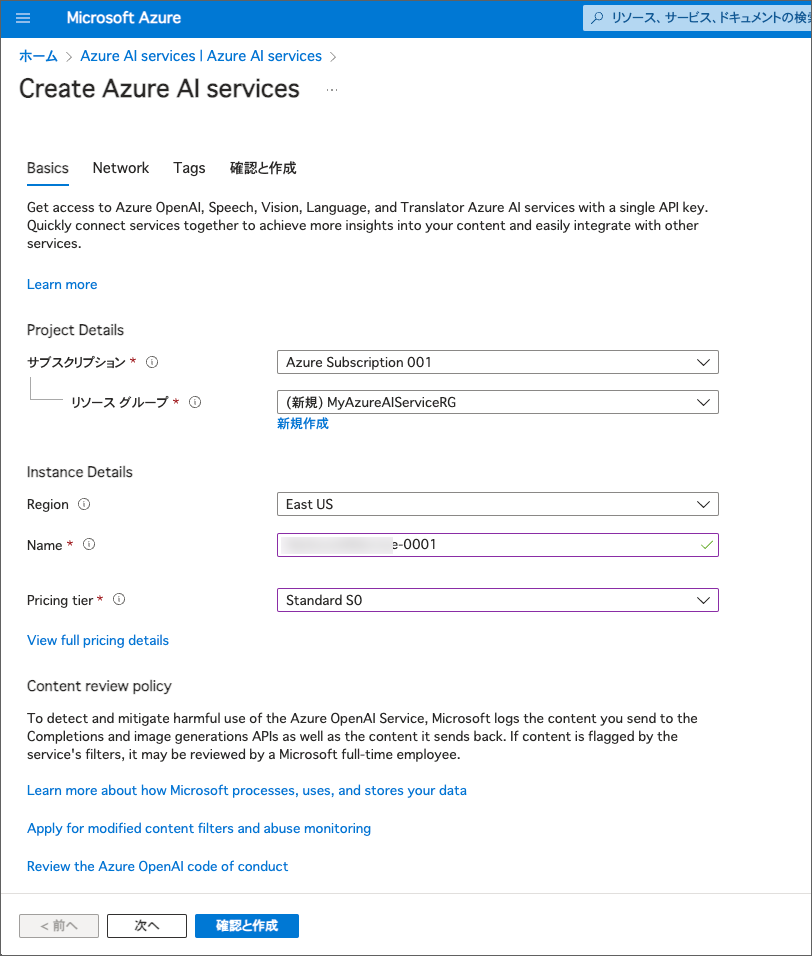Show info tooltip for Pricing tier
Viewport: 812px width, 956px height.
pos(119,599)
